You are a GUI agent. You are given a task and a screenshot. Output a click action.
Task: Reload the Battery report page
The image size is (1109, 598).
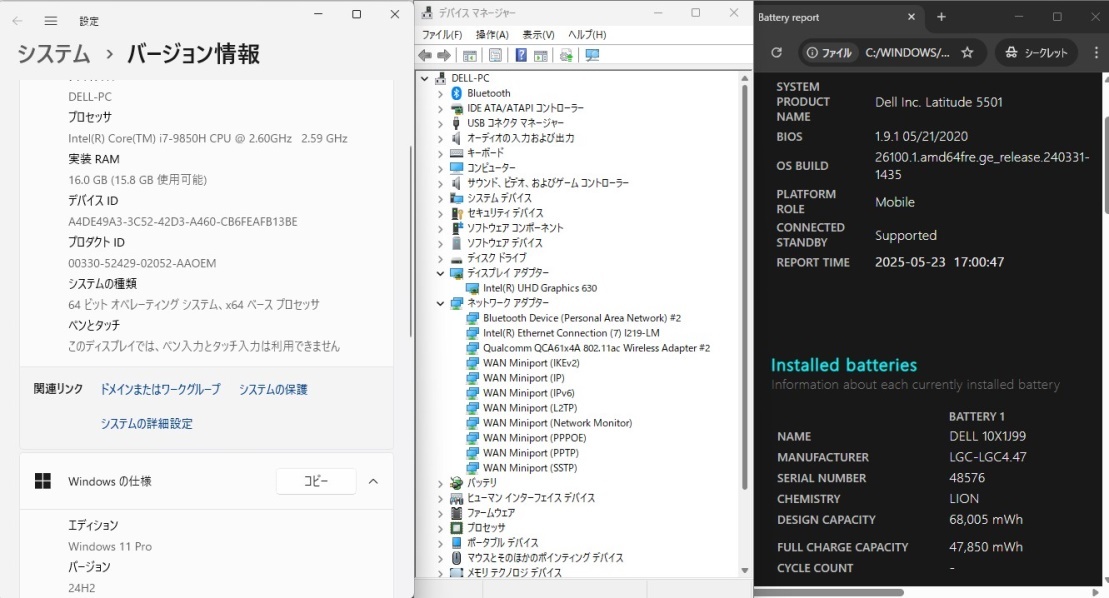point(776,53)
